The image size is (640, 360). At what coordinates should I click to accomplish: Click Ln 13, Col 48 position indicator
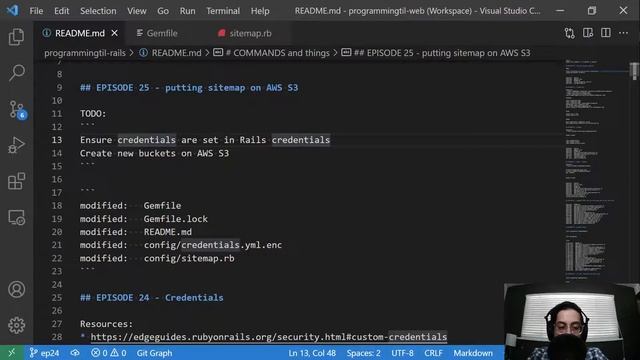point(312,353)
